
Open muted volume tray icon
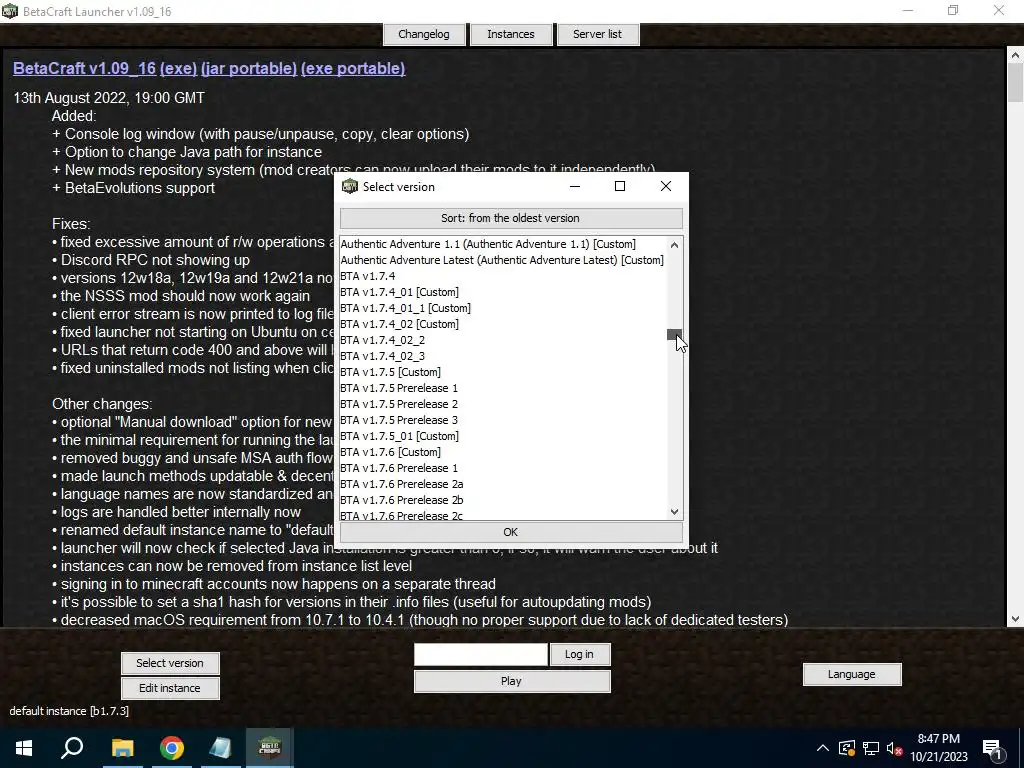[x=895, y=748]
